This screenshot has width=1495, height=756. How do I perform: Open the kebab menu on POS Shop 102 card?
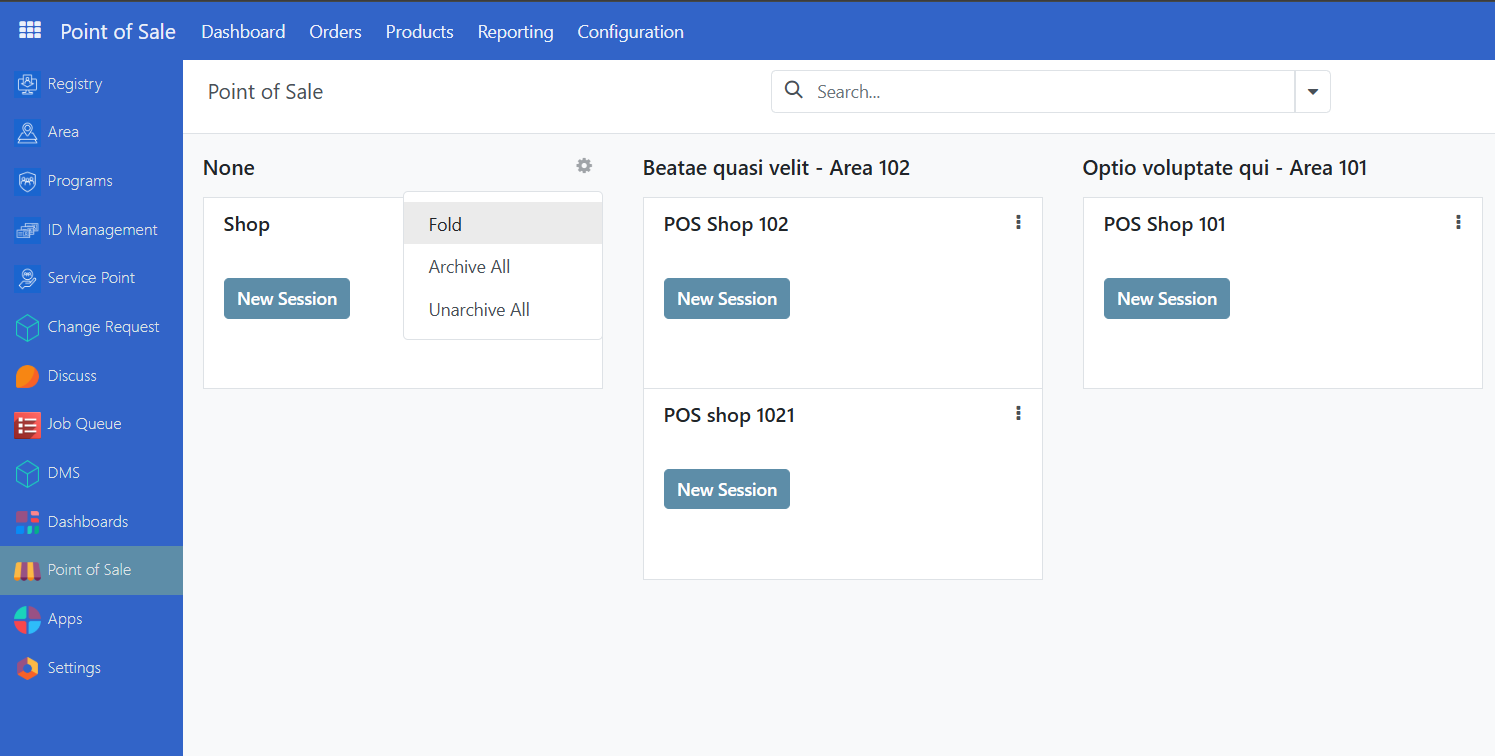1018,222
